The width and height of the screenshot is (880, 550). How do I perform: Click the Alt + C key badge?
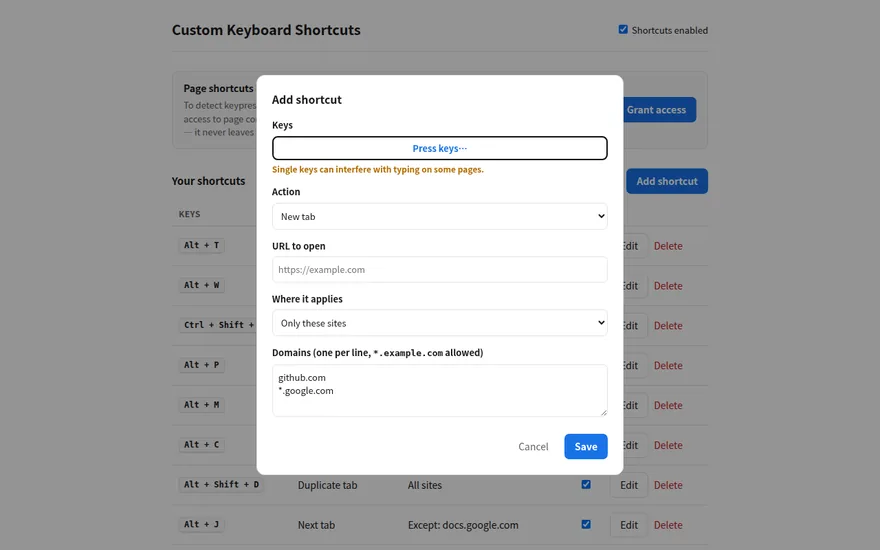pos(201,444)
